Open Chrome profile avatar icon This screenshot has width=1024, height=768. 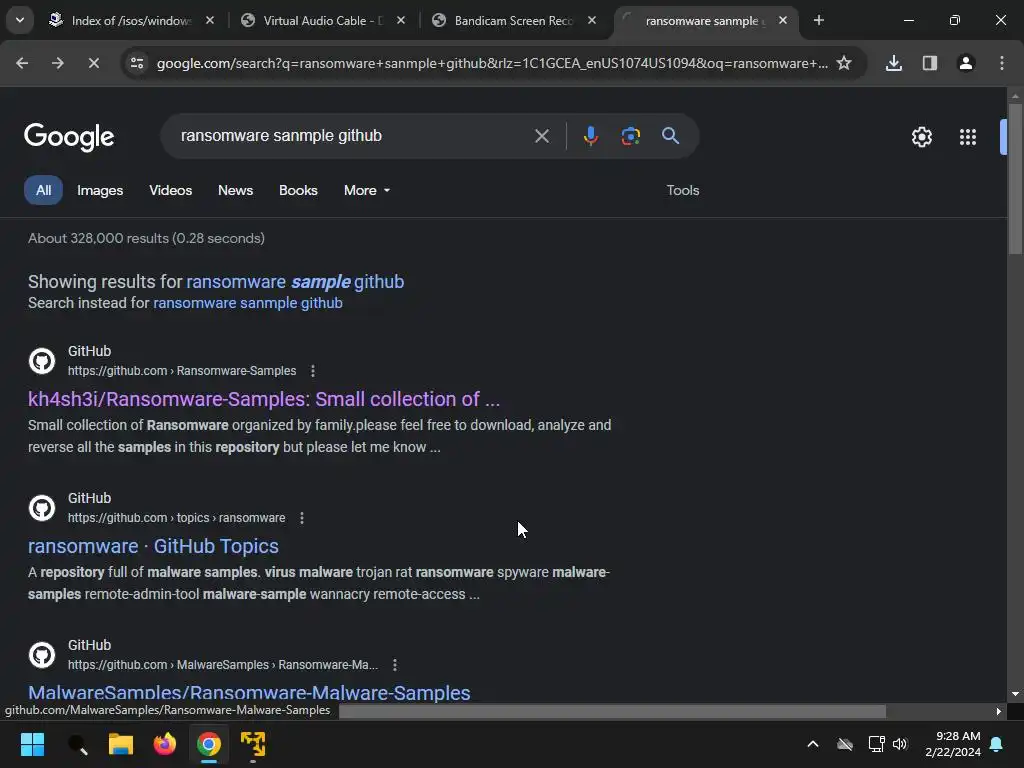click(x=966, y=63)
